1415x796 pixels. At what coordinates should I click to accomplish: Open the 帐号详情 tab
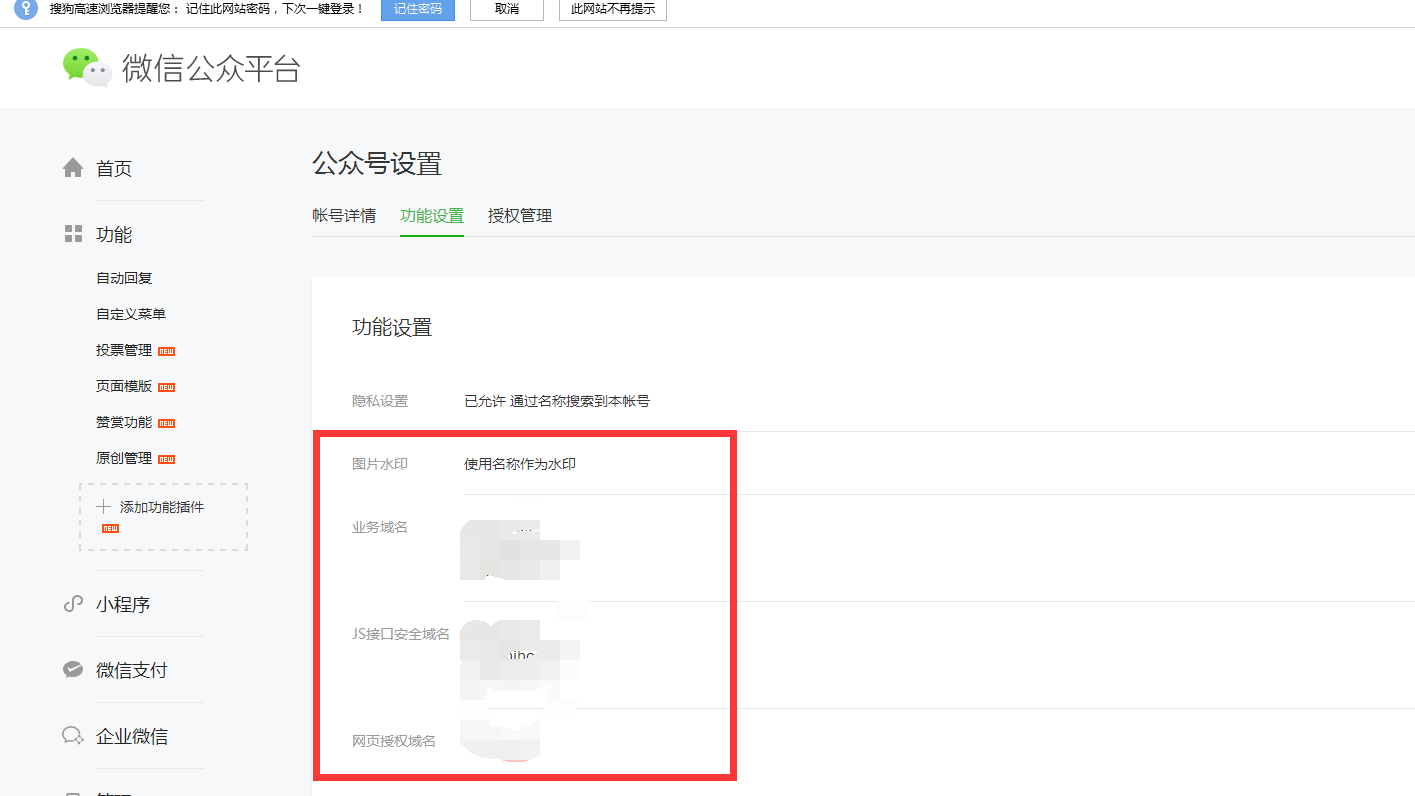(x=344, y=215)
